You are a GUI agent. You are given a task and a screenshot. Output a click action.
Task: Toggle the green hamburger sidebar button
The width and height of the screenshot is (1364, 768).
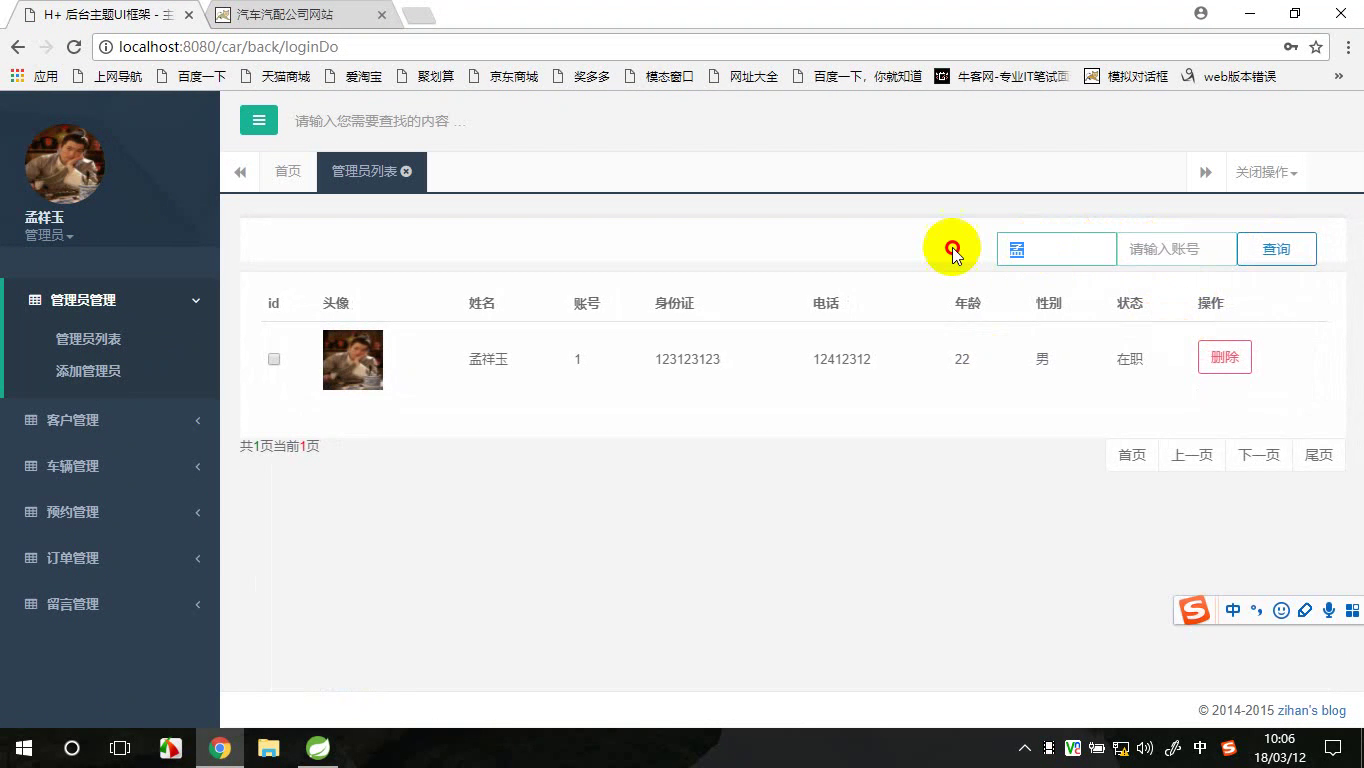coord(259,120)
